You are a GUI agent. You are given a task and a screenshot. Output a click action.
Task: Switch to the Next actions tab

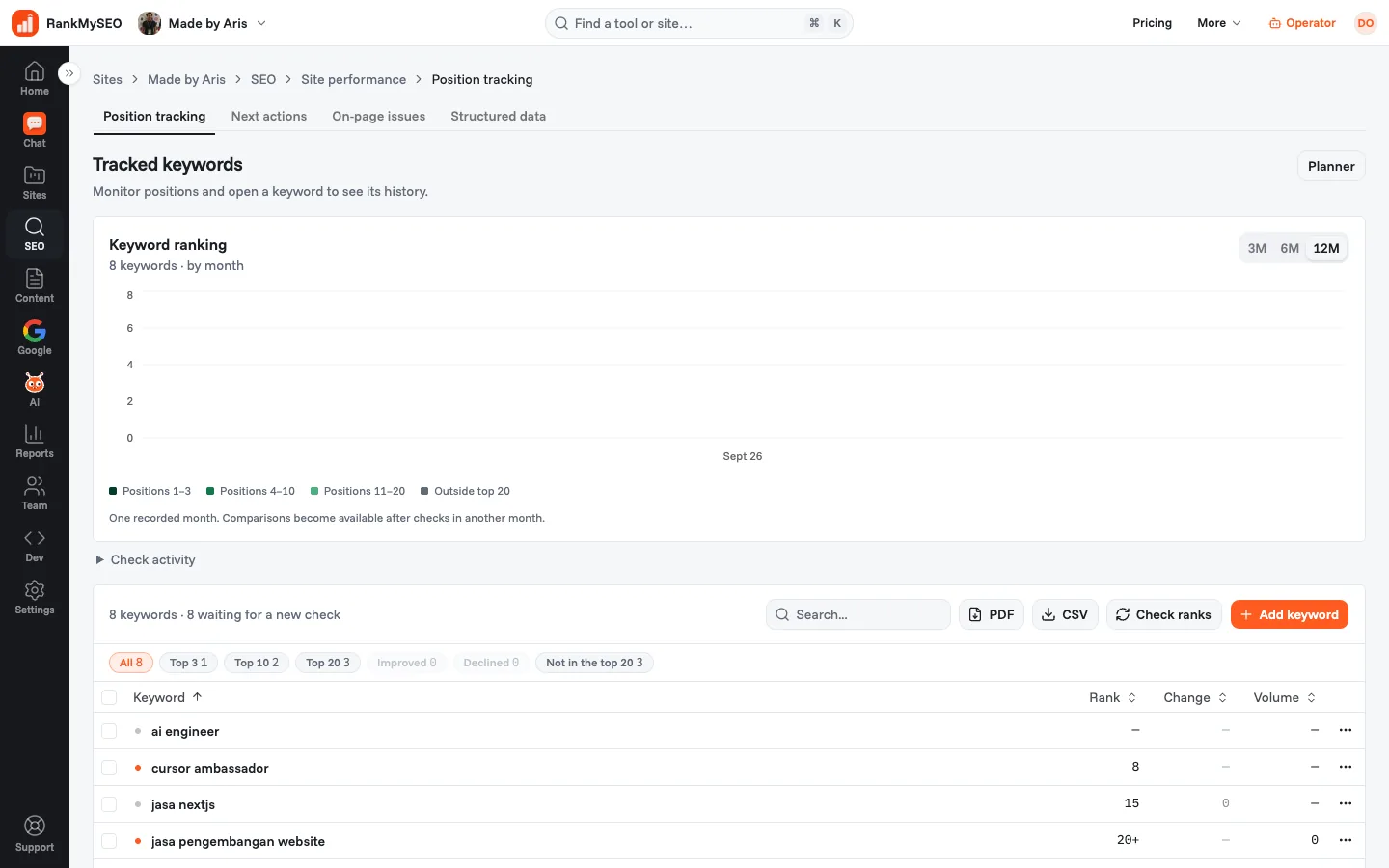tap(269, 116)
